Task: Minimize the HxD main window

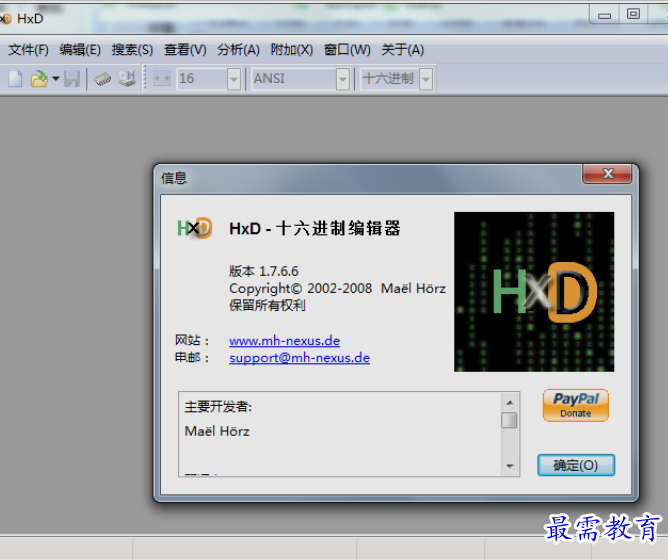Action: pos(604,15)
